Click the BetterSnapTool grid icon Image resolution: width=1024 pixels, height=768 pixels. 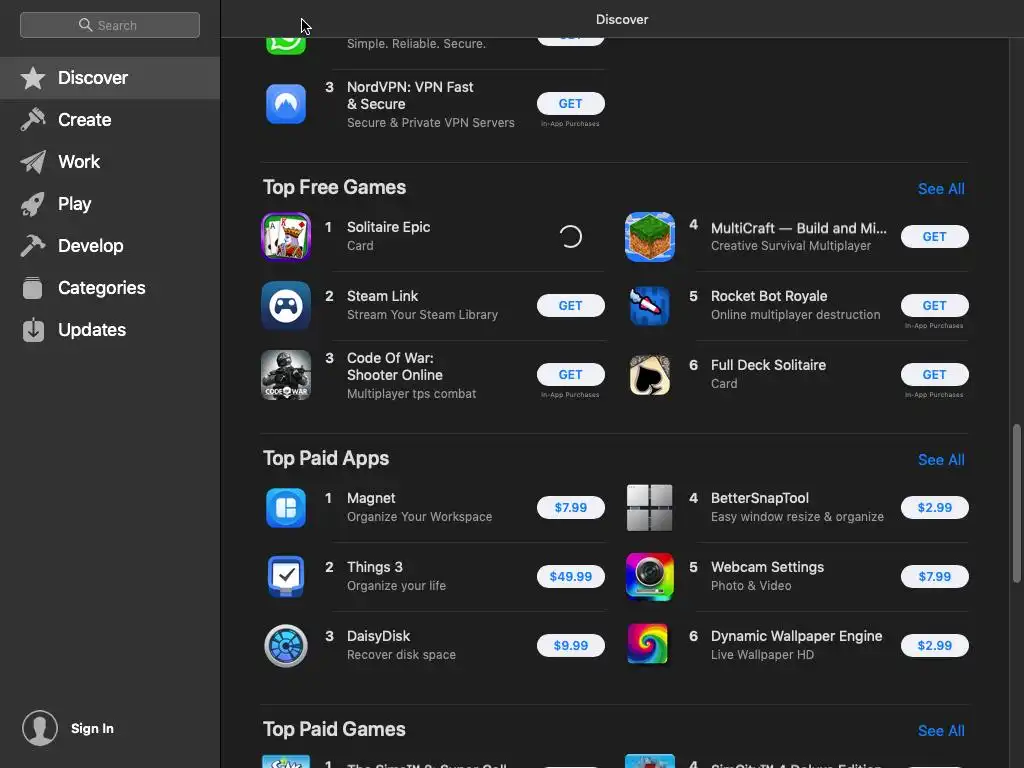[650, 507]
